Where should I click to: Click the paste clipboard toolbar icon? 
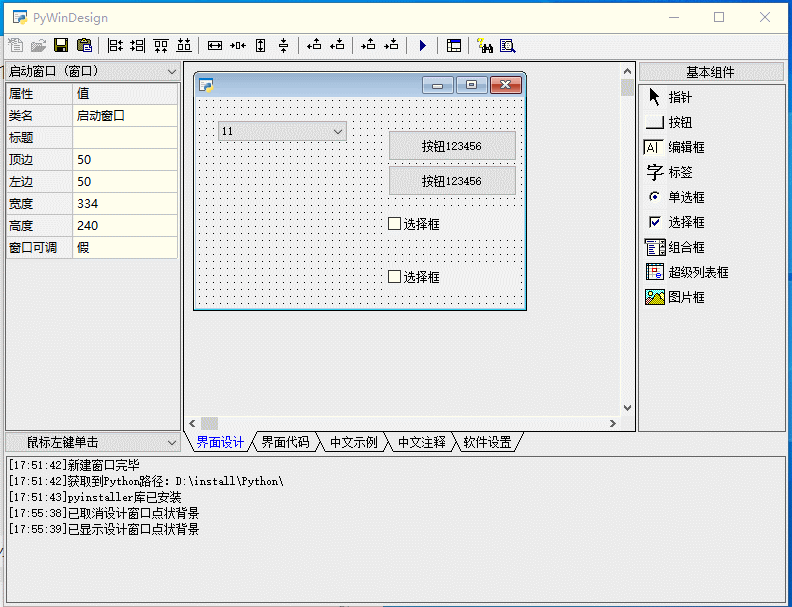[84, 45]
